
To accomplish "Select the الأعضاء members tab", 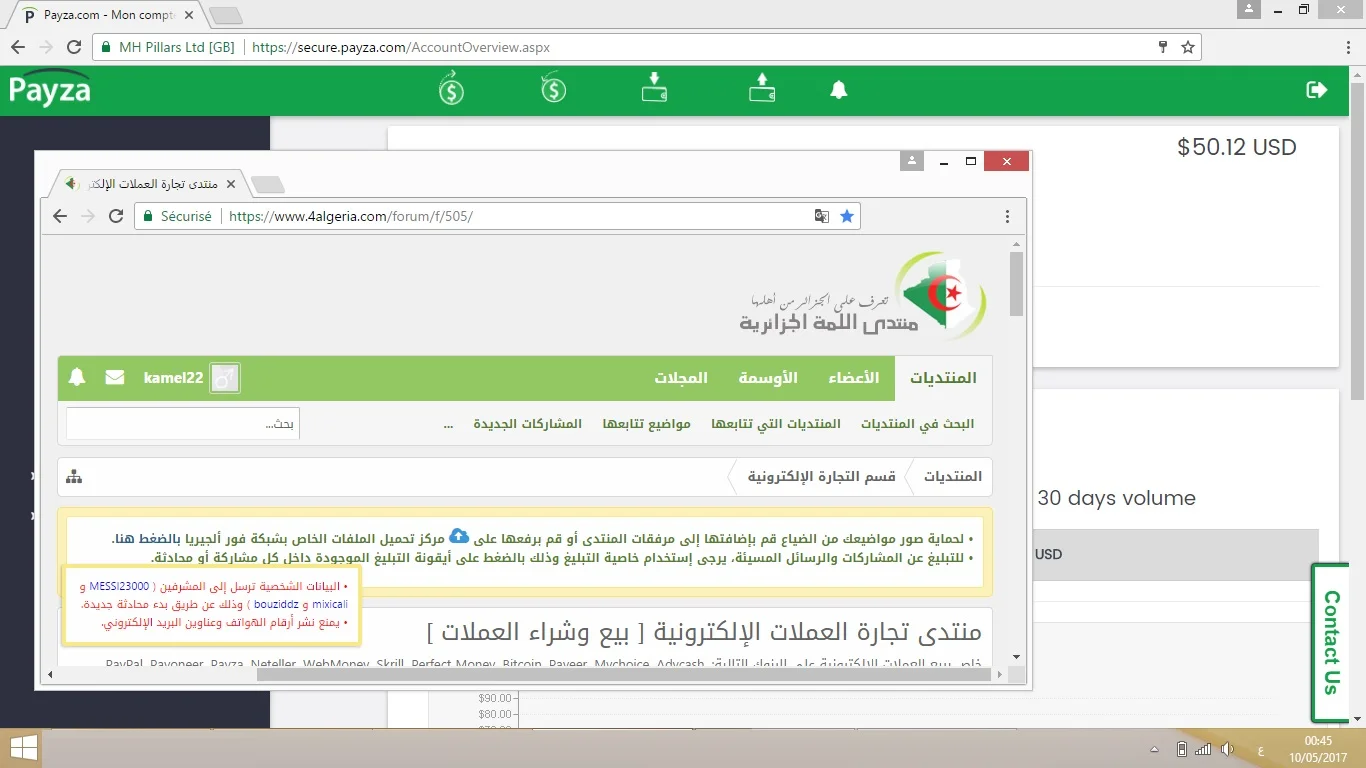I will pos(853,378).
